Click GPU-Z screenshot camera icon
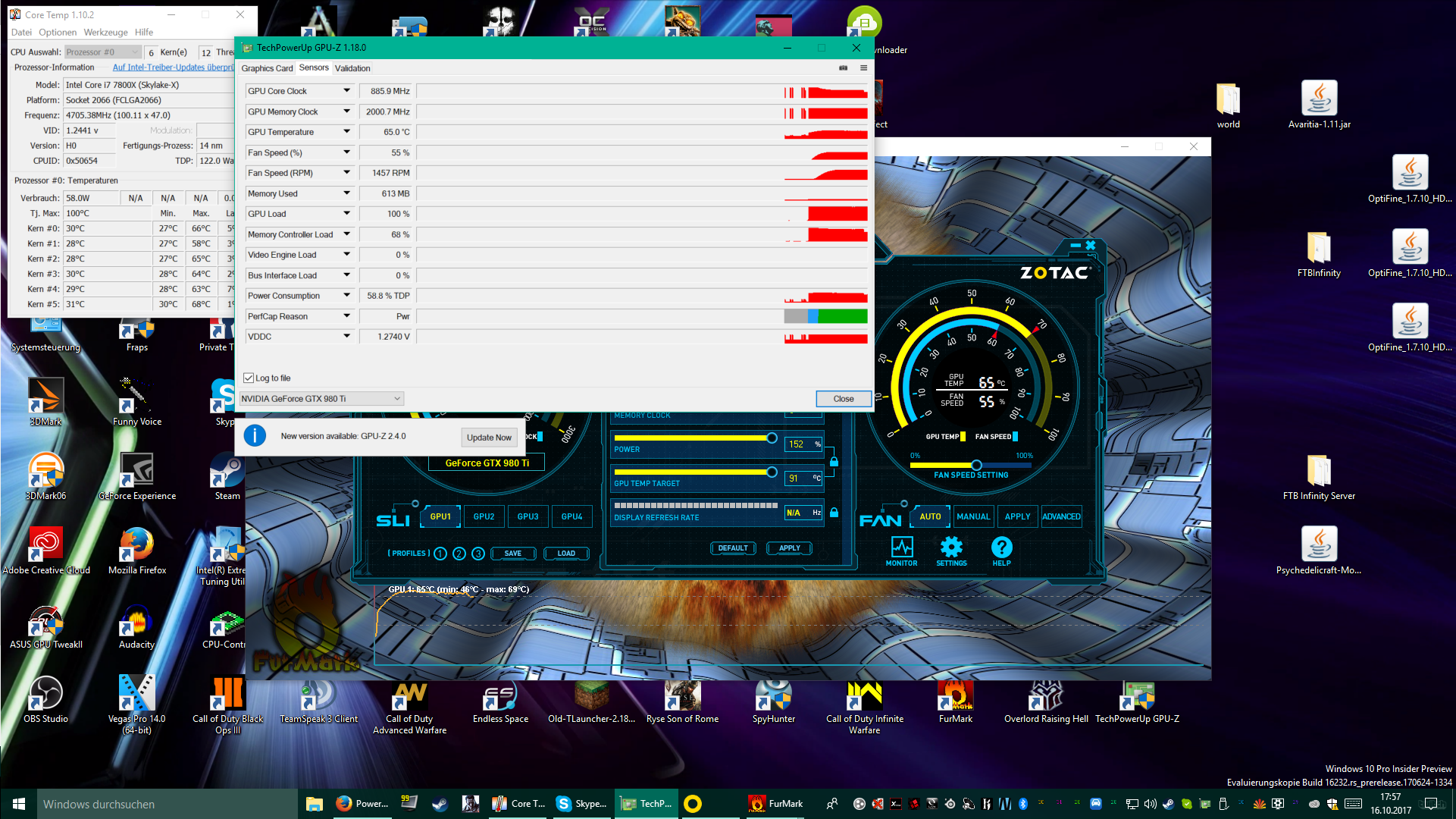 pyautogui.click(x=843, y=68)
